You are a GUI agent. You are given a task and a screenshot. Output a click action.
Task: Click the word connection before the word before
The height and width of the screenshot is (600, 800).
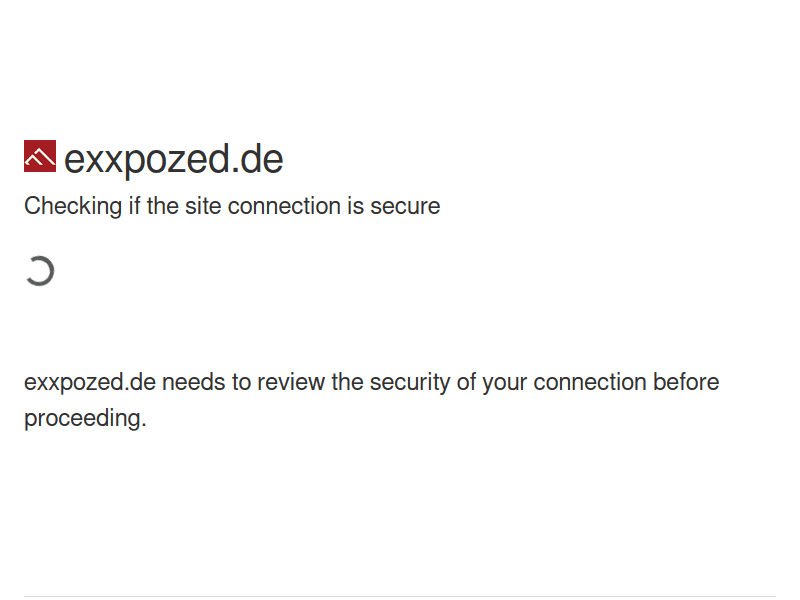point(589,383)
